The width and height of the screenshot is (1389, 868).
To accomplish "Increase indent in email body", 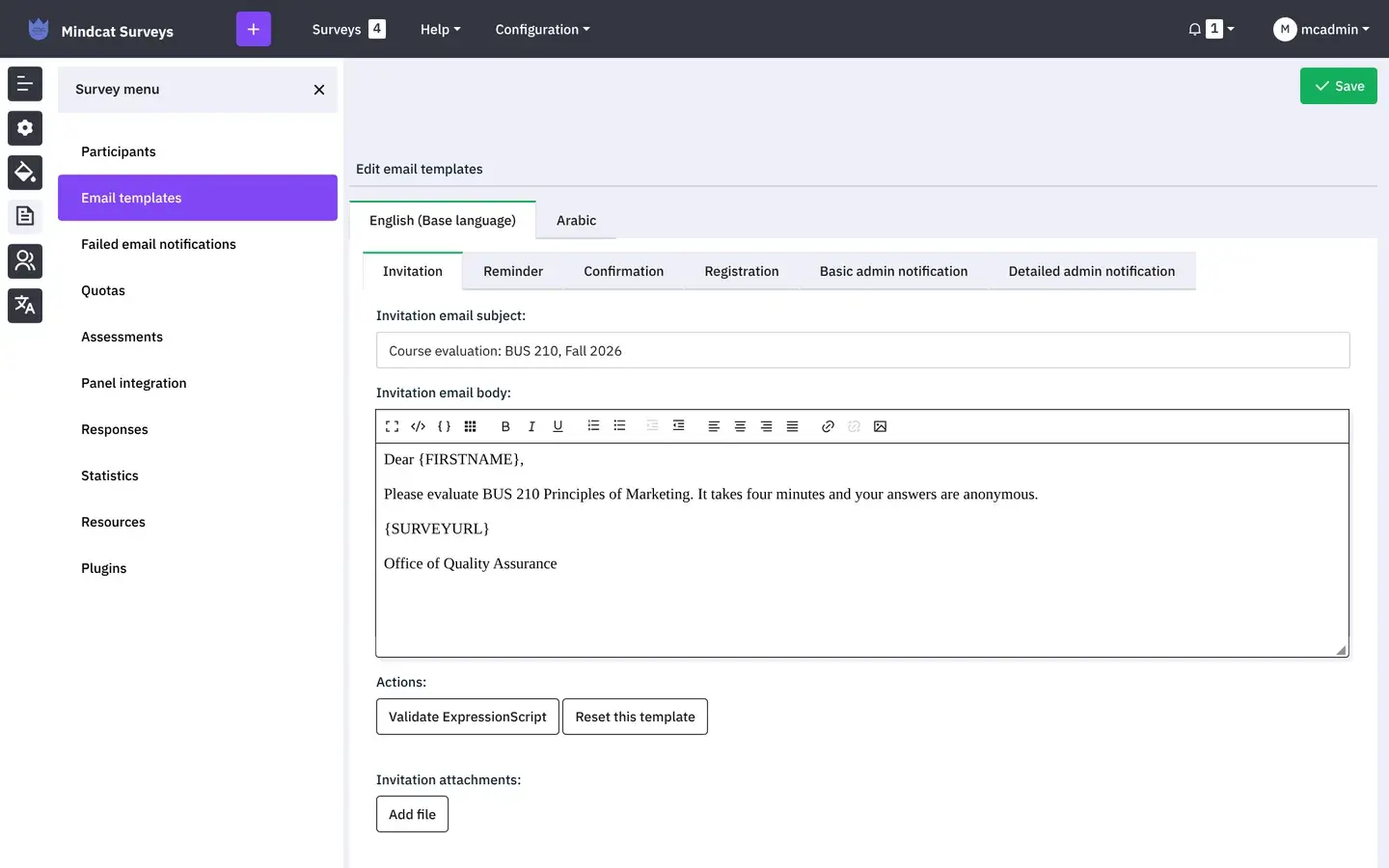I will [x=679, y=425].
